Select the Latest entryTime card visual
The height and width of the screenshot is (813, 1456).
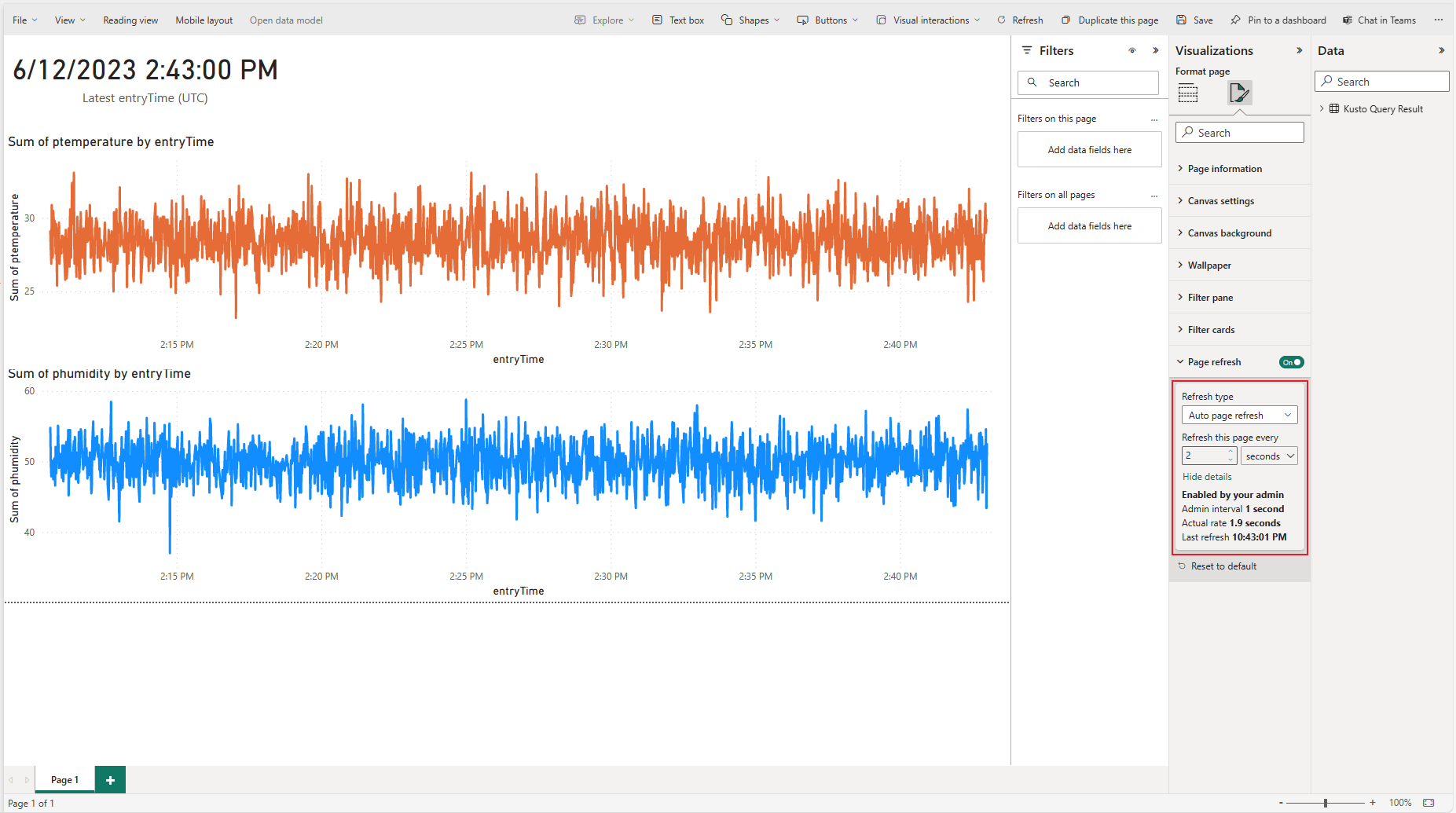(x=145, y=81)
